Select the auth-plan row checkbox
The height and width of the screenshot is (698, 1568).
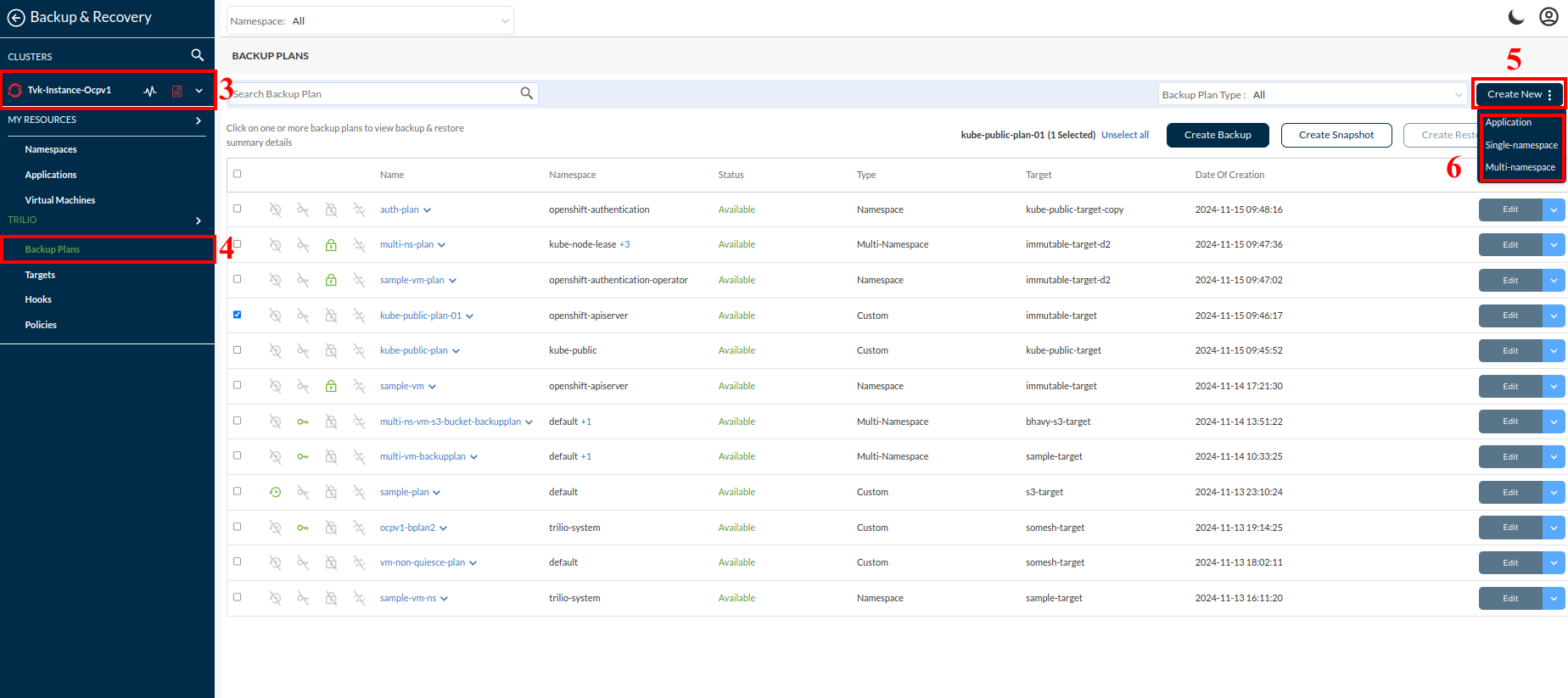(238, 209)
